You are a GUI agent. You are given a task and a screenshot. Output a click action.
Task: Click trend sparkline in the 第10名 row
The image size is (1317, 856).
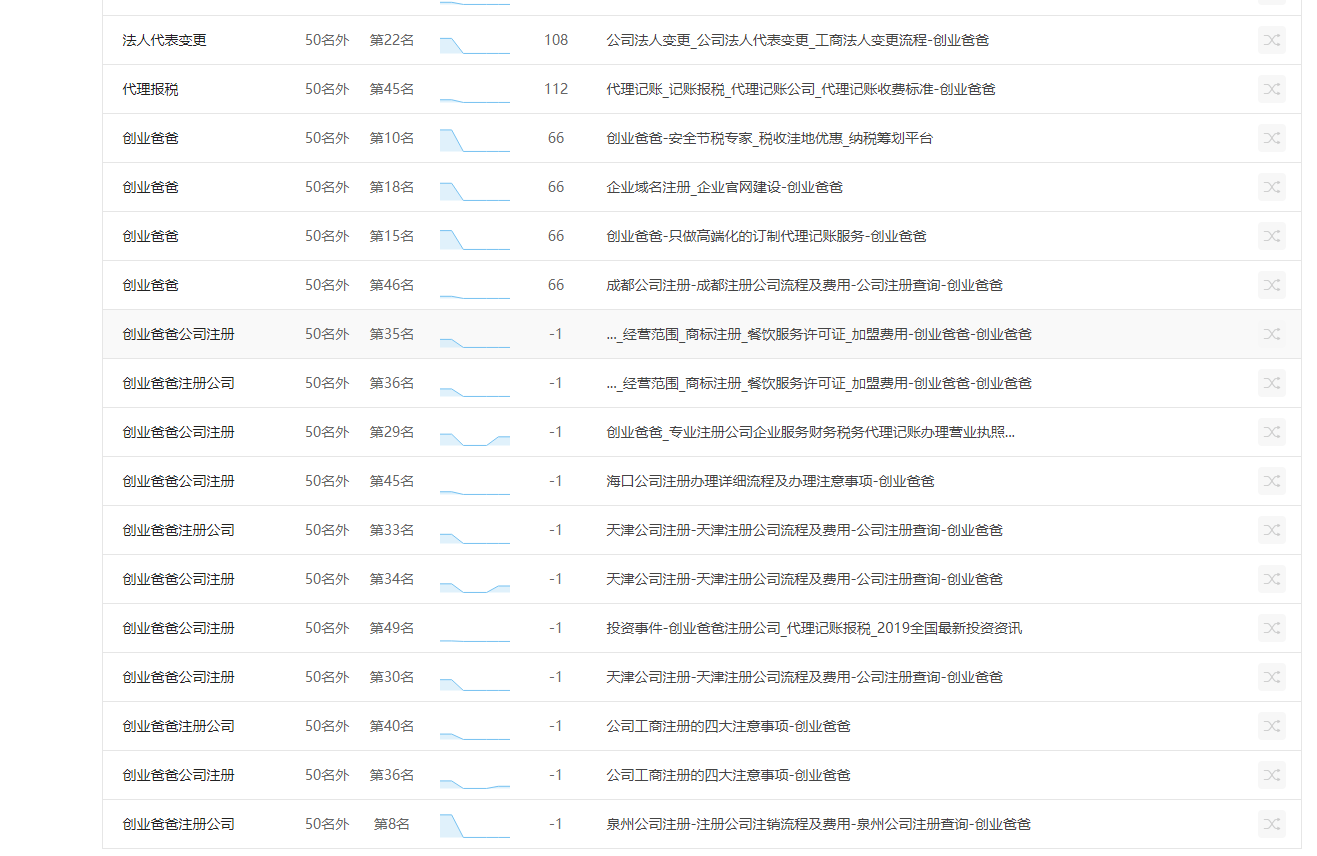point(475,141)
